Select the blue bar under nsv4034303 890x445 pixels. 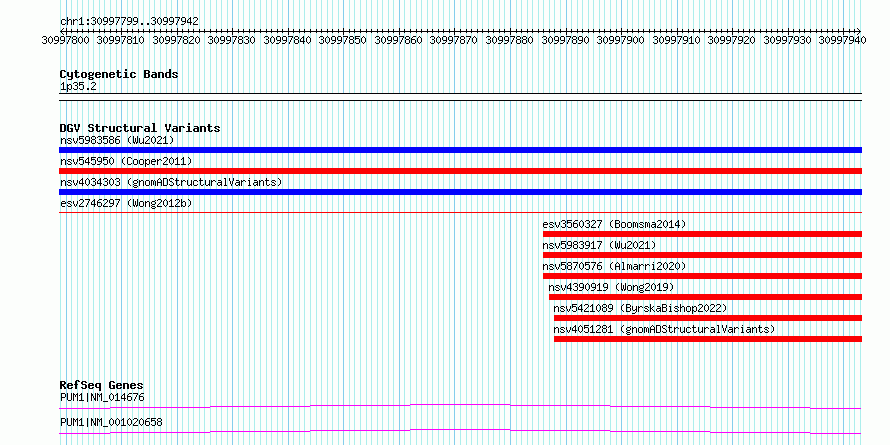click(460, 192)
